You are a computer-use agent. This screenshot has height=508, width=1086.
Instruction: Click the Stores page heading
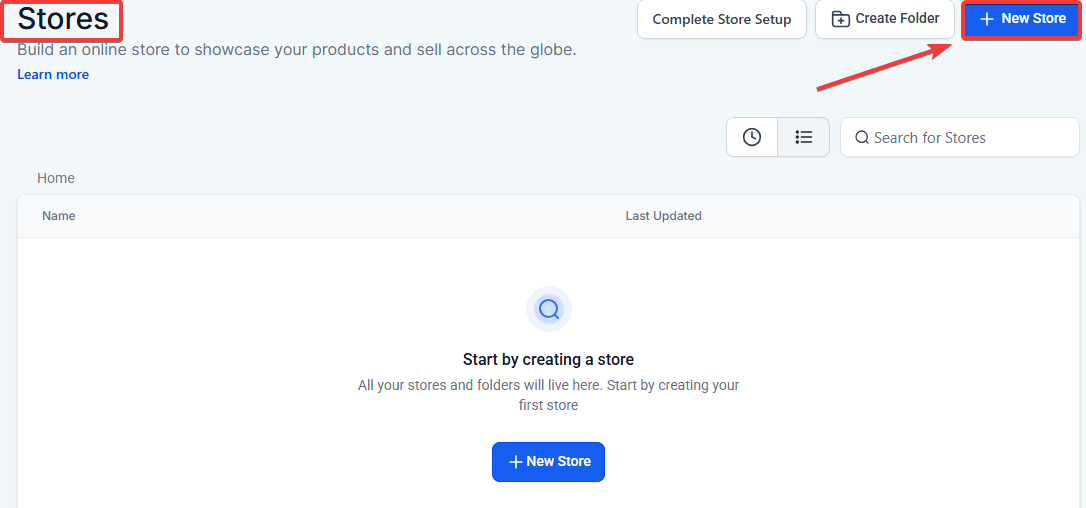pos(63,19)
